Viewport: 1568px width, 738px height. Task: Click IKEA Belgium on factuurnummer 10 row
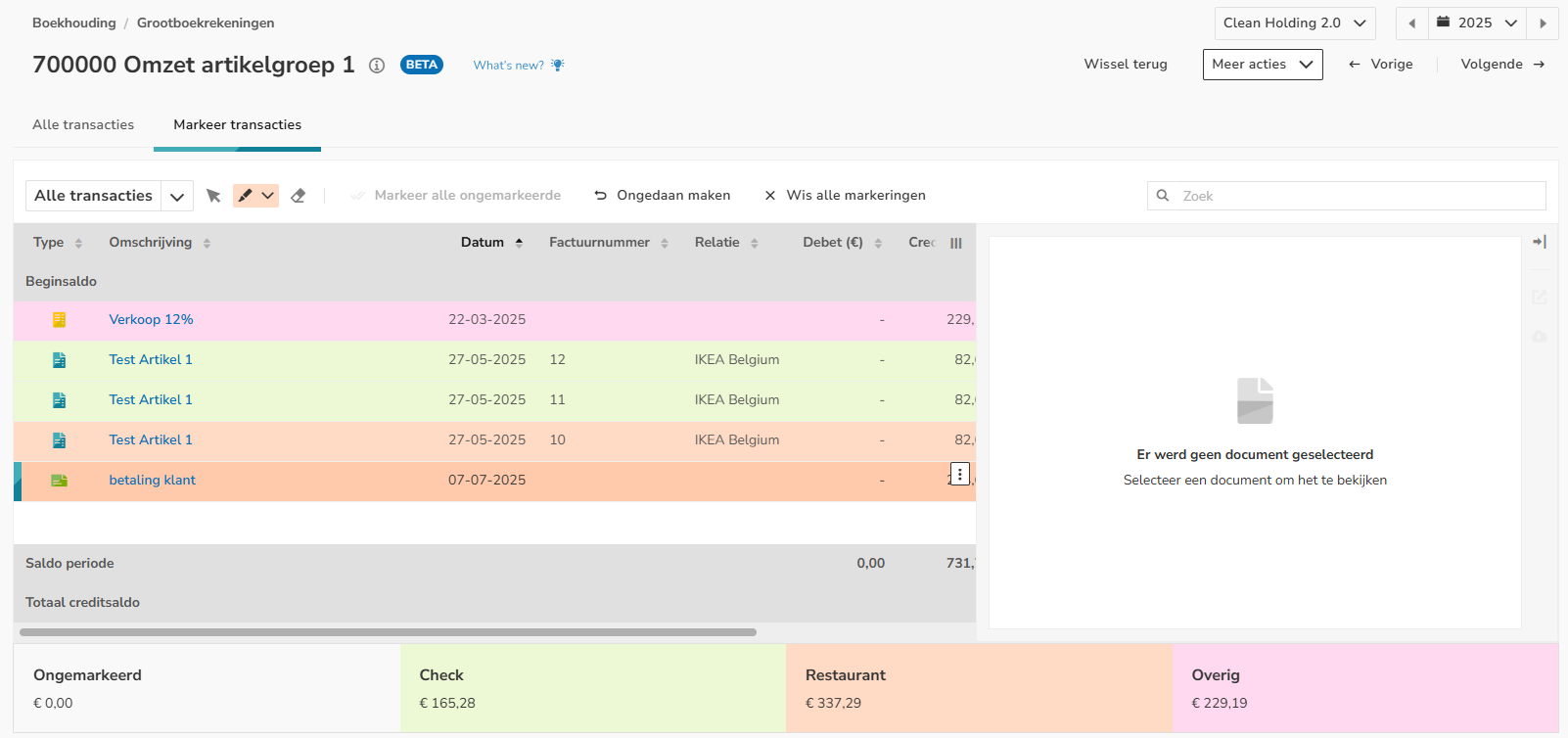coord(737,440)
